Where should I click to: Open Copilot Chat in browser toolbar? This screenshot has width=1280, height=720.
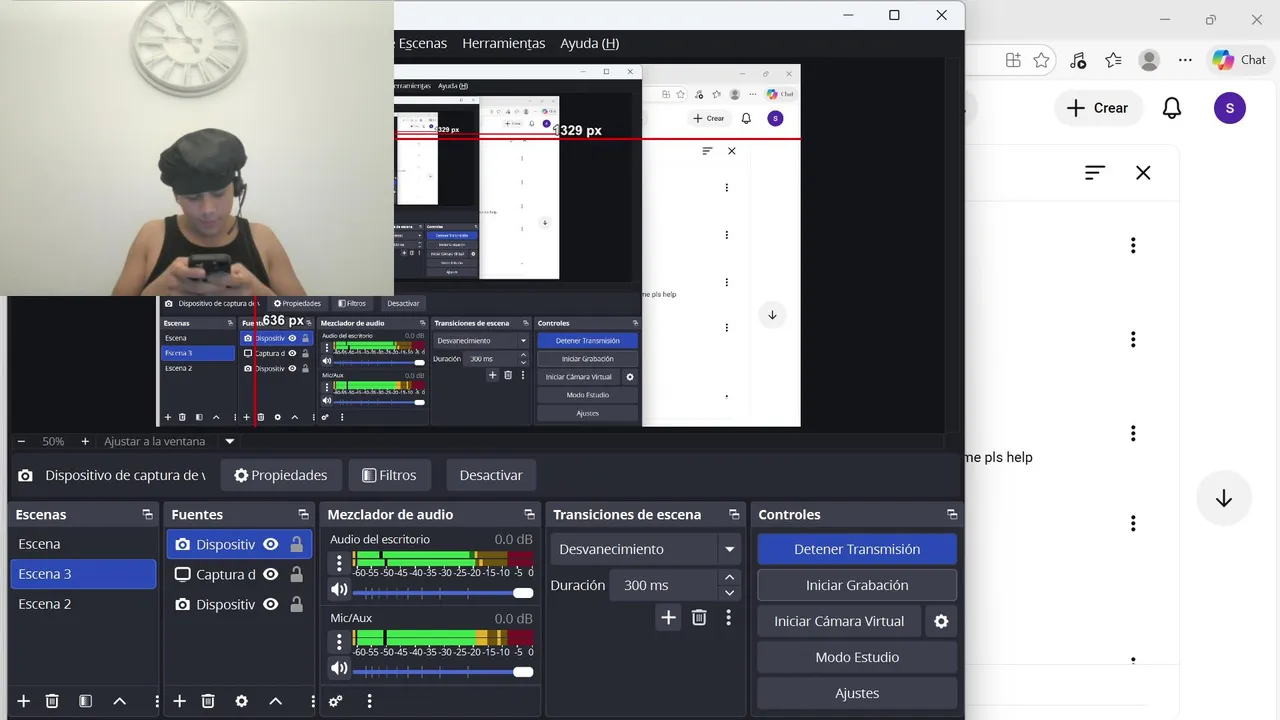pos(1239,60)
